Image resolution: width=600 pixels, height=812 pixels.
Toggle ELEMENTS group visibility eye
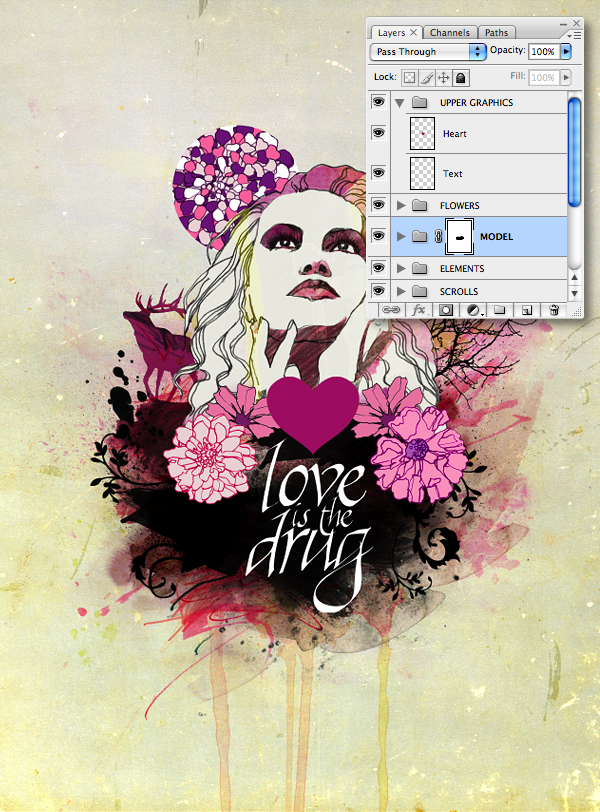[x=378, y=268]
